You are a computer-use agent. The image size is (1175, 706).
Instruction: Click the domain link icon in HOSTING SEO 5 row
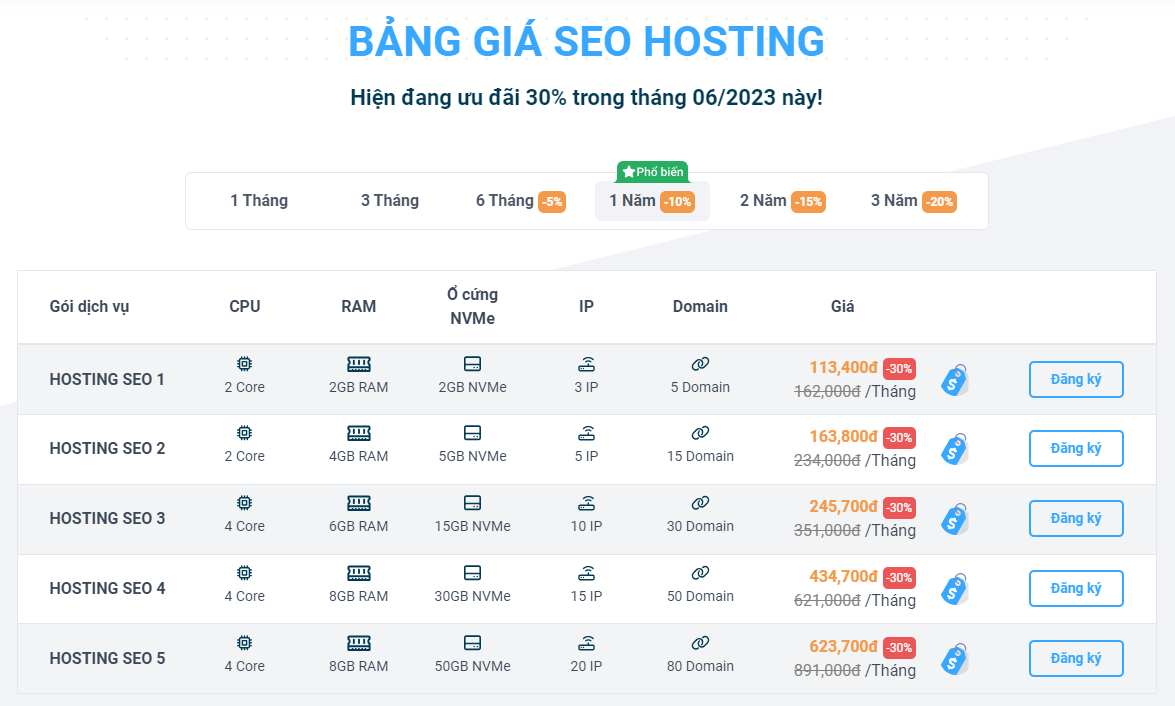(700, 643)
